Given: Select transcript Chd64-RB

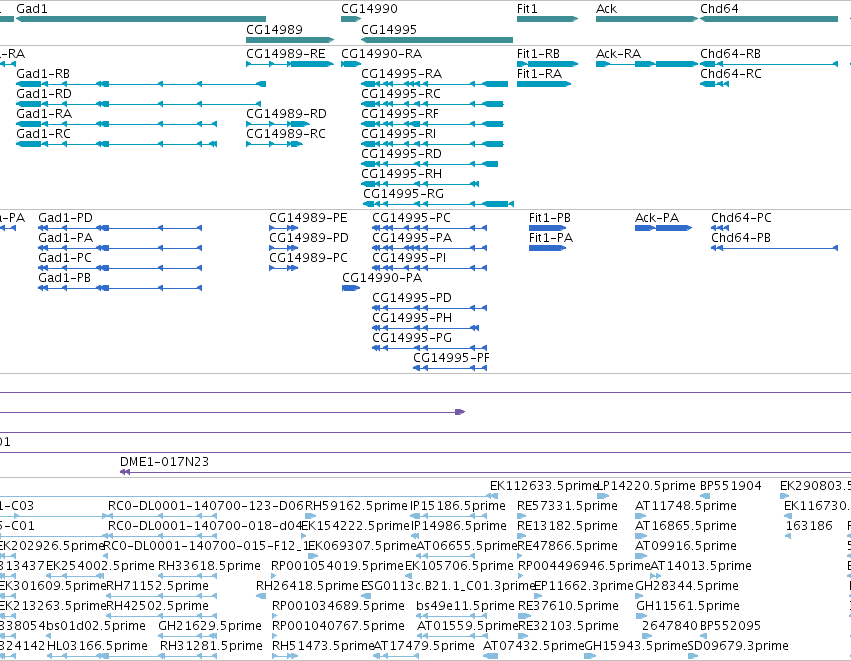Looking at the screenshot, I should (730, 54).
